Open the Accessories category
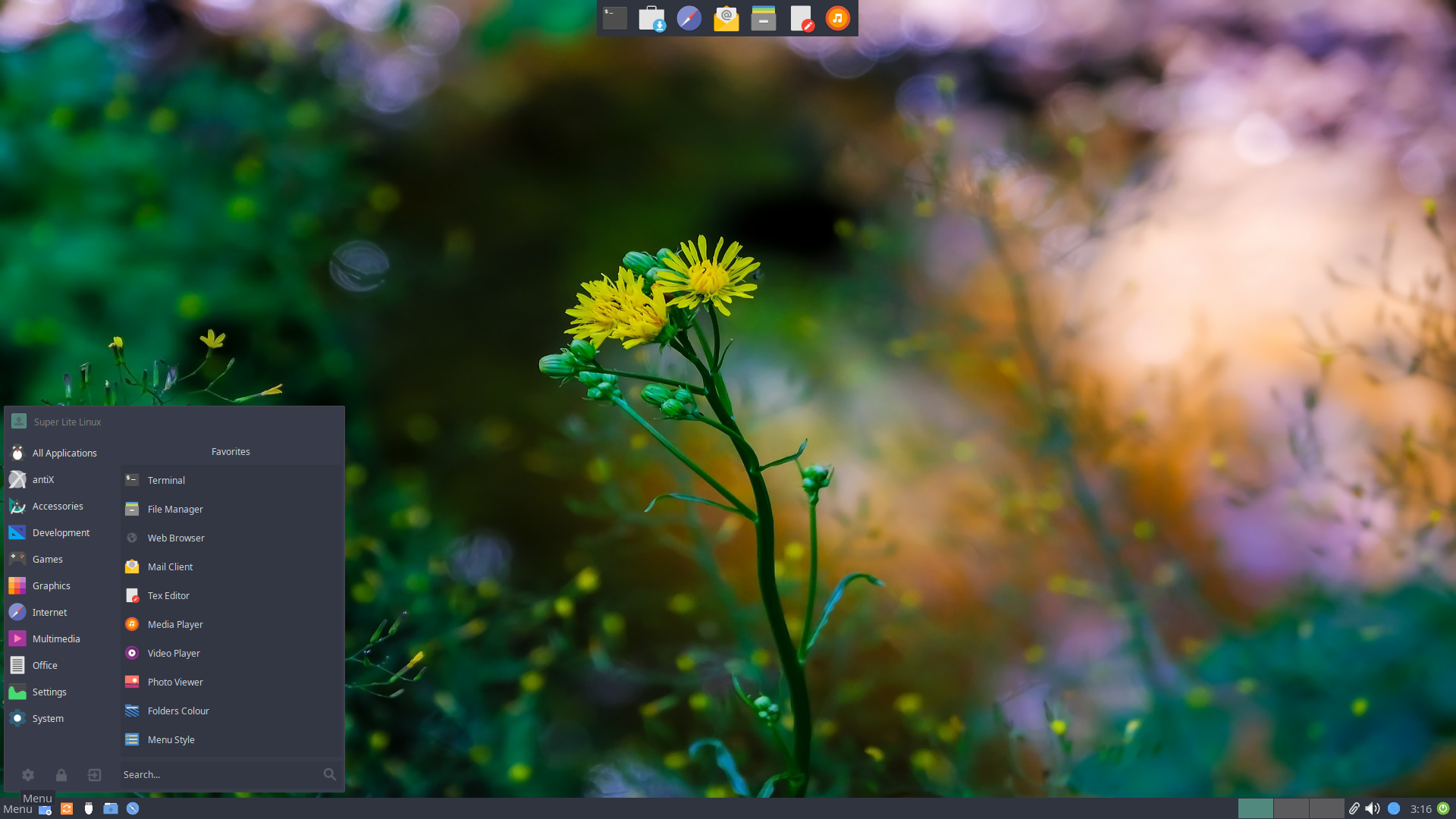The image size is (1456, 819). [x=61, y=506]
